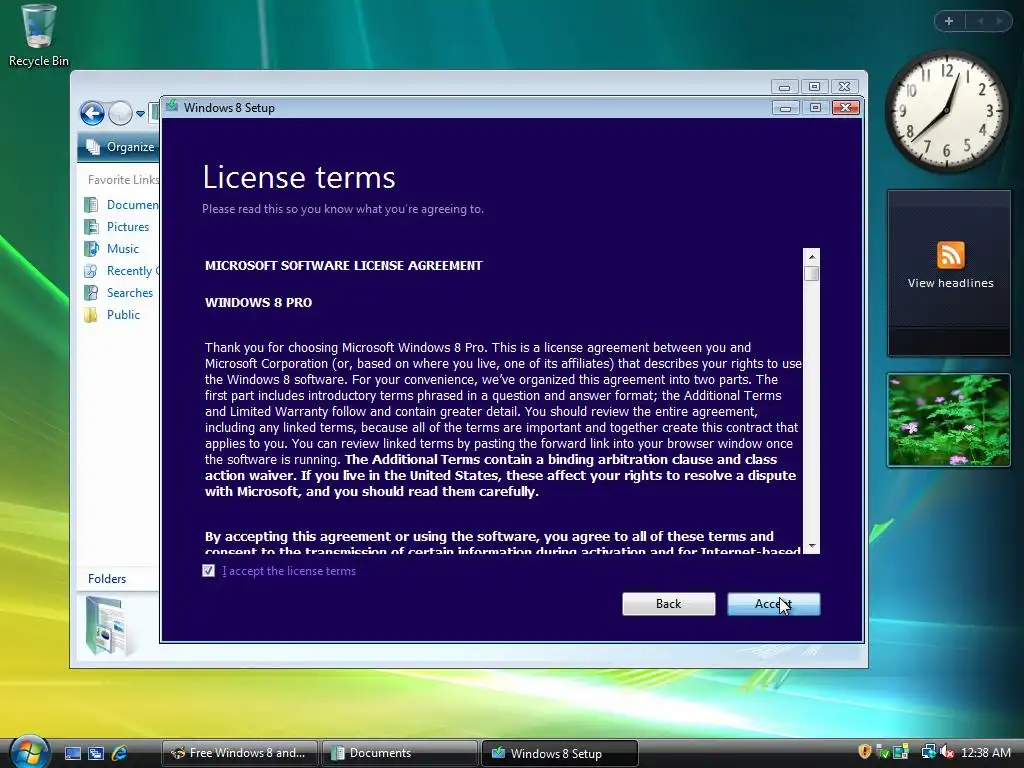Screen dimensions: 1024x768
Task: Click View headlines in feed gadget
Action: (x=950, y=283)
